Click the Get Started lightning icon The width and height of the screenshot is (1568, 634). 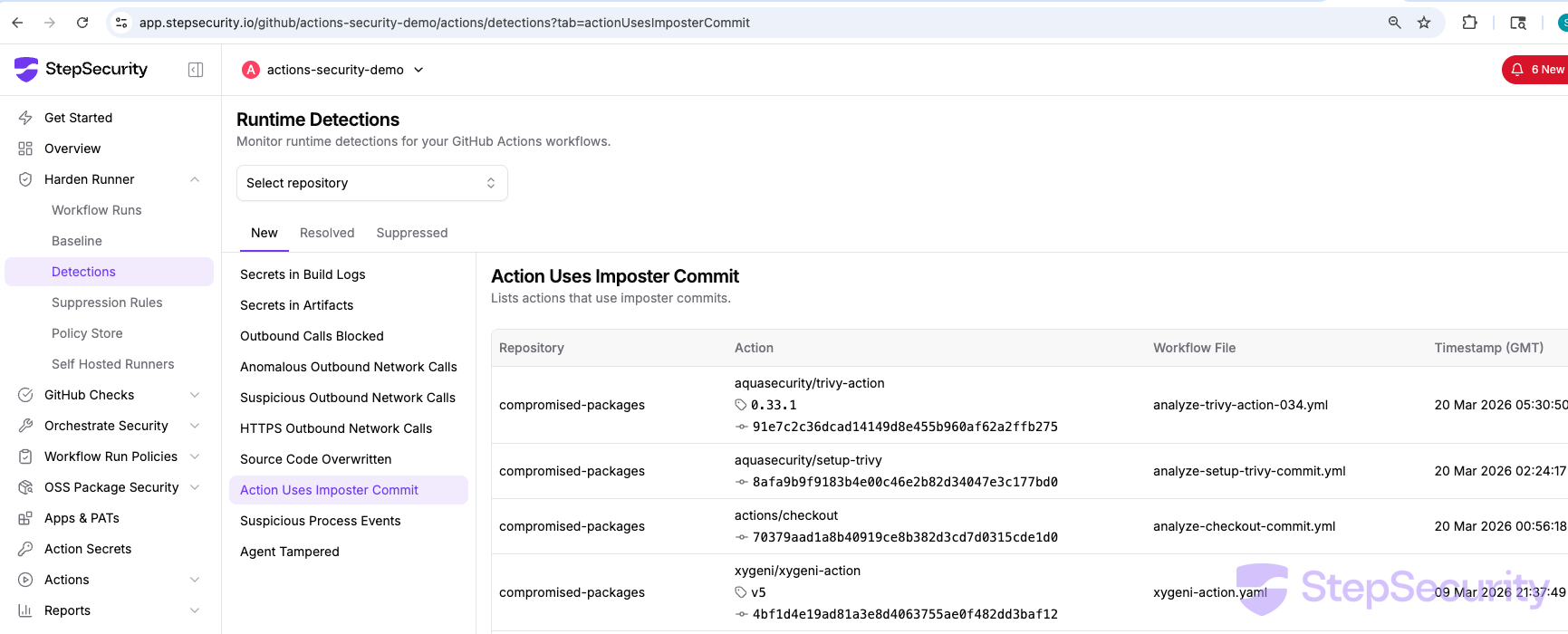click(x=25, y=118)
